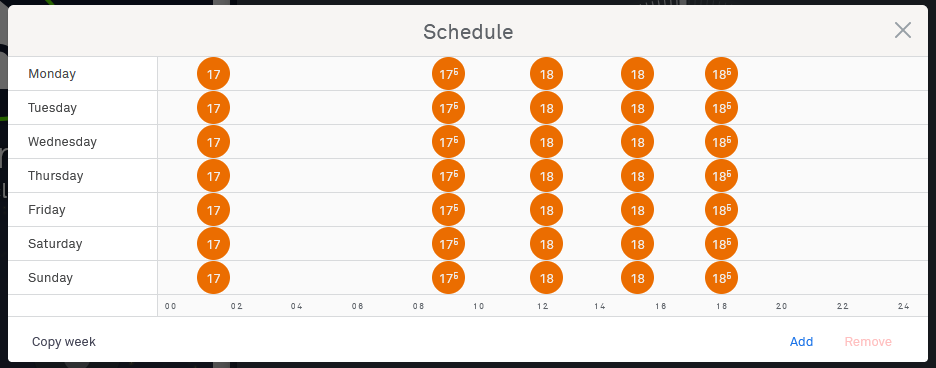The image size is (936, 368).
Task: Select the Sunday row label
Action: tap(50, 278)
